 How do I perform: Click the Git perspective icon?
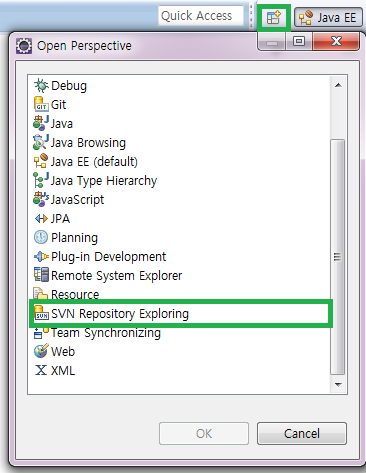click(41, 104)
